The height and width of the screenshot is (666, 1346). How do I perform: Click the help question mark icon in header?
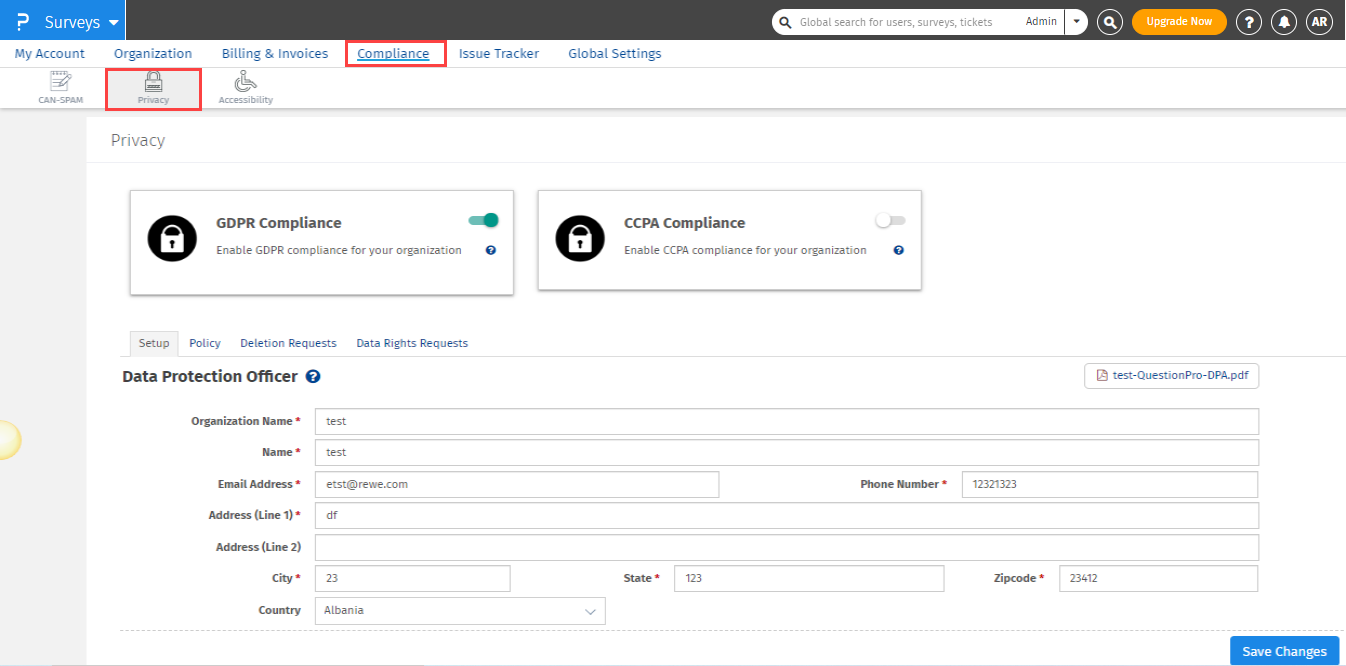[1248, 22]
